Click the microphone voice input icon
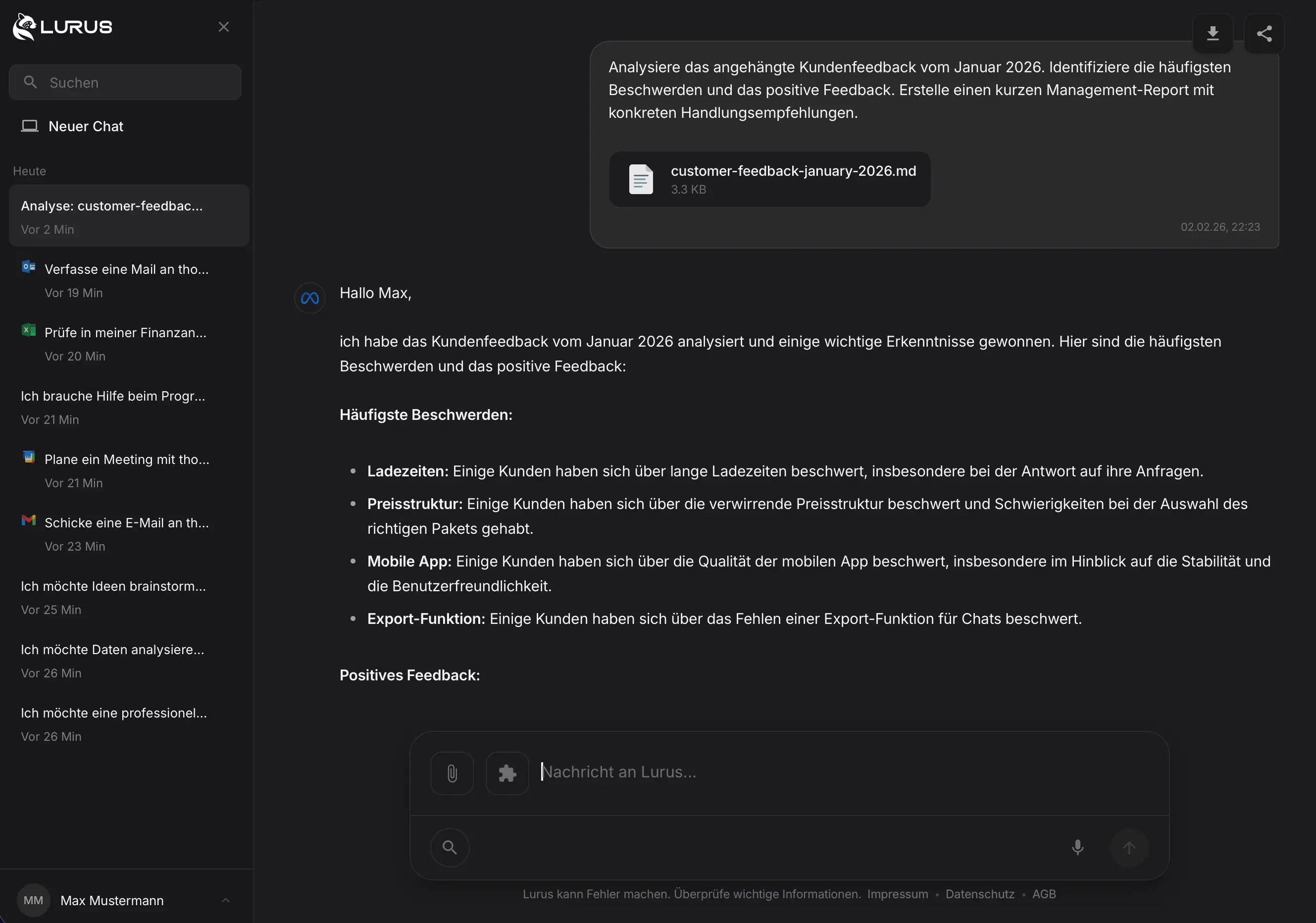 point(1077,847)
